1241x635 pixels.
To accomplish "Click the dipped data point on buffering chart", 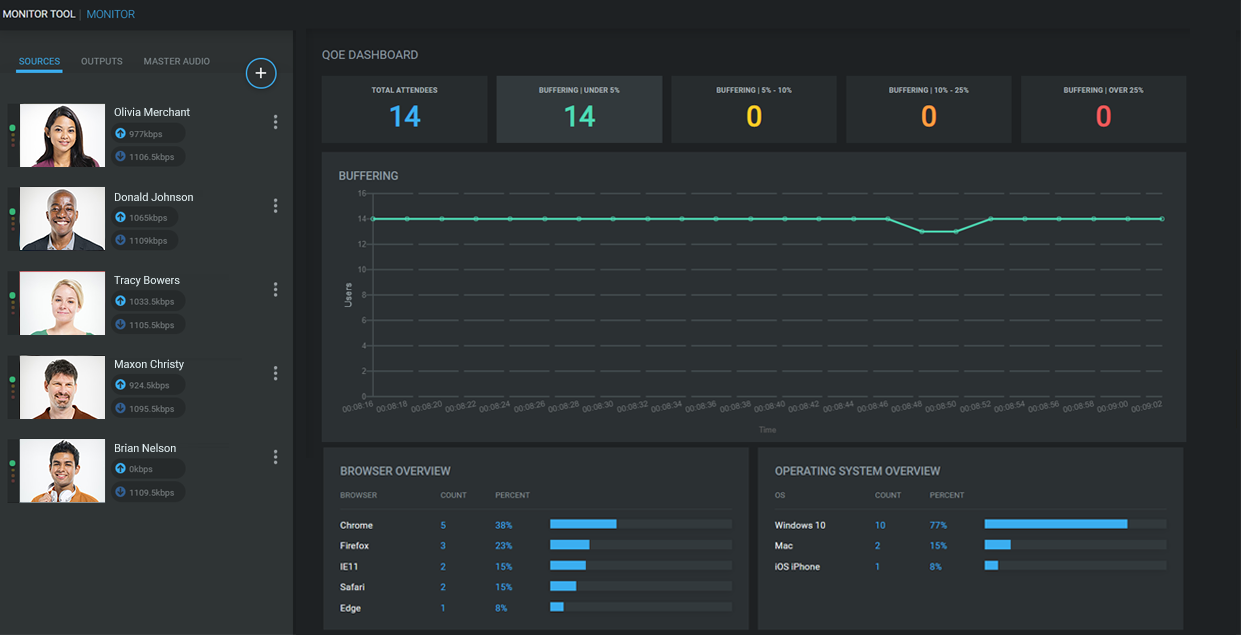I will tap(921, 231).
